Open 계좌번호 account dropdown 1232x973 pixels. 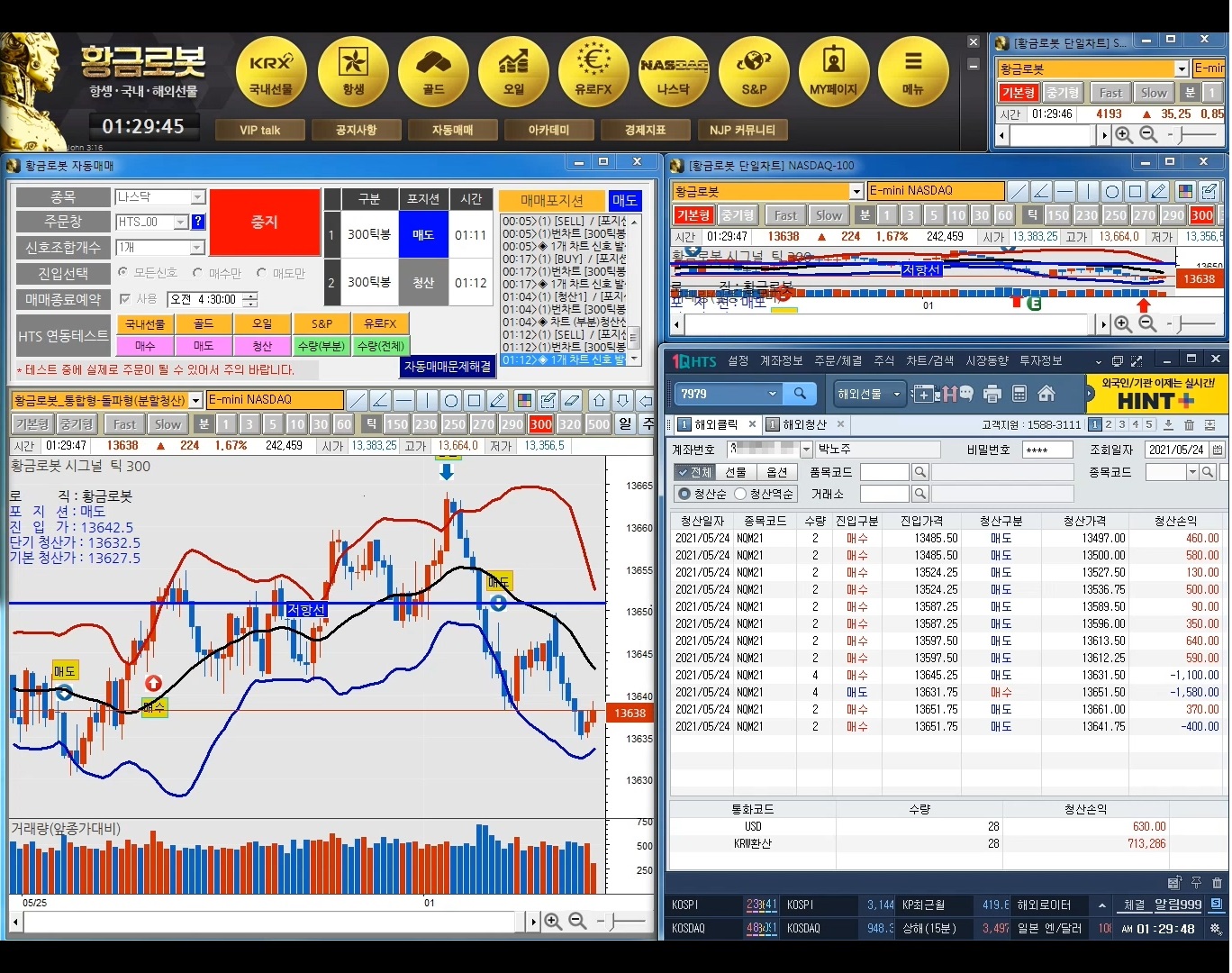coord(806,450)
